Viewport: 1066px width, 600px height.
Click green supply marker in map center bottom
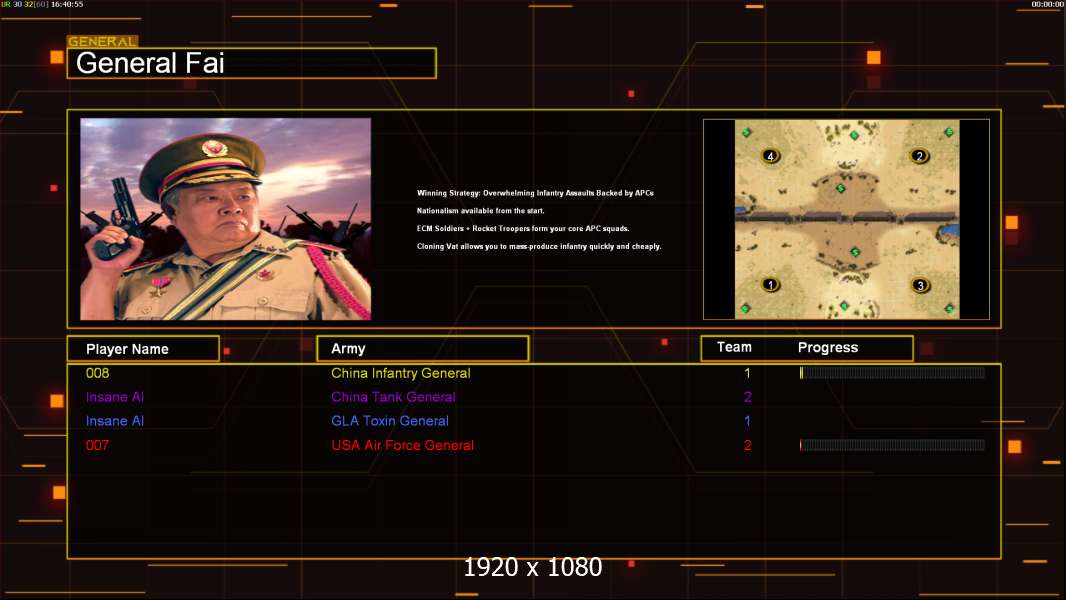pos(855,252)
